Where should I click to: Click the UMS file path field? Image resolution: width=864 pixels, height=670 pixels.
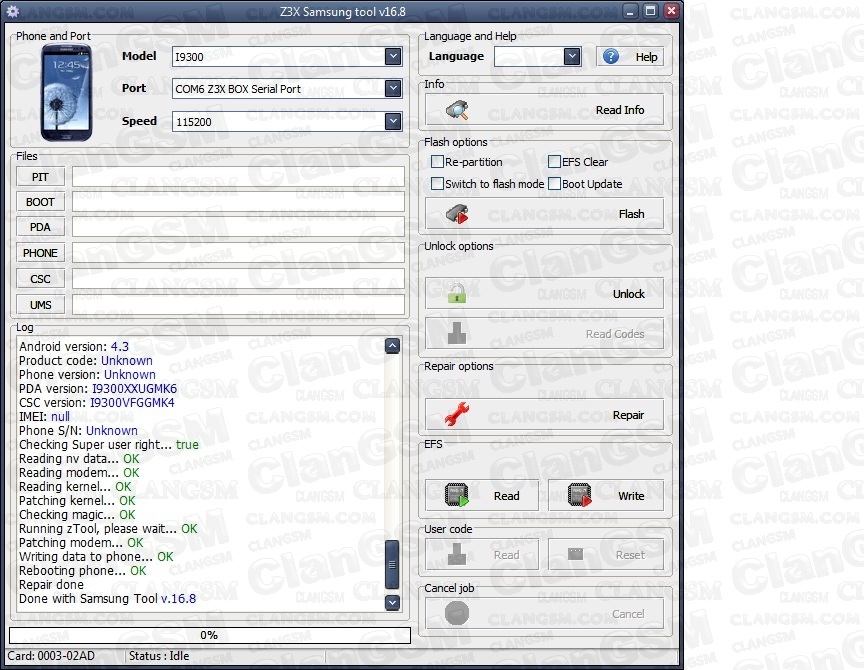coord(238,305)
